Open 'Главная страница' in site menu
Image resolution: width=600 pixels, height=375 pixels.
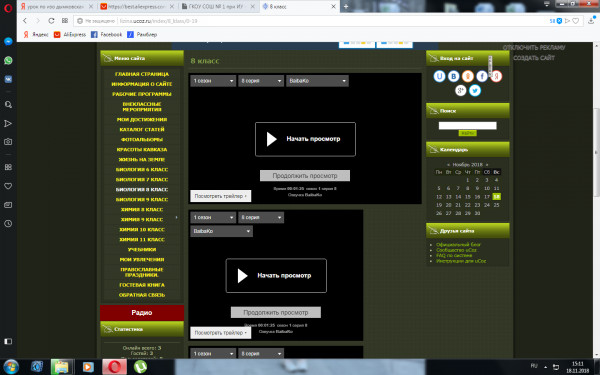pos(142,74)
